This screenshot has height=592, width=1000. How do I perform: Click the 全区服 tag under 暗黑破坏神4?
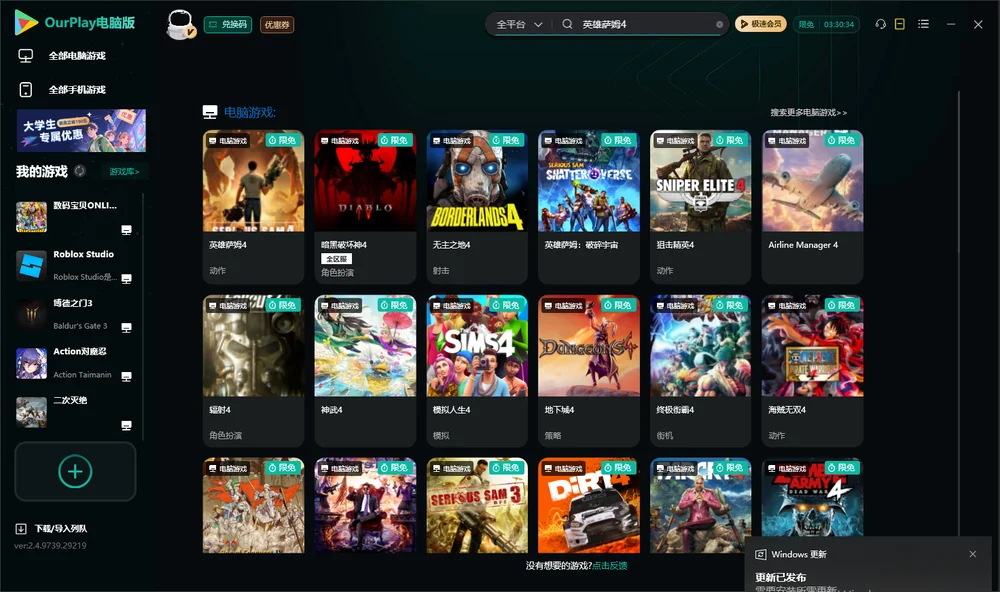coord(337,259)
